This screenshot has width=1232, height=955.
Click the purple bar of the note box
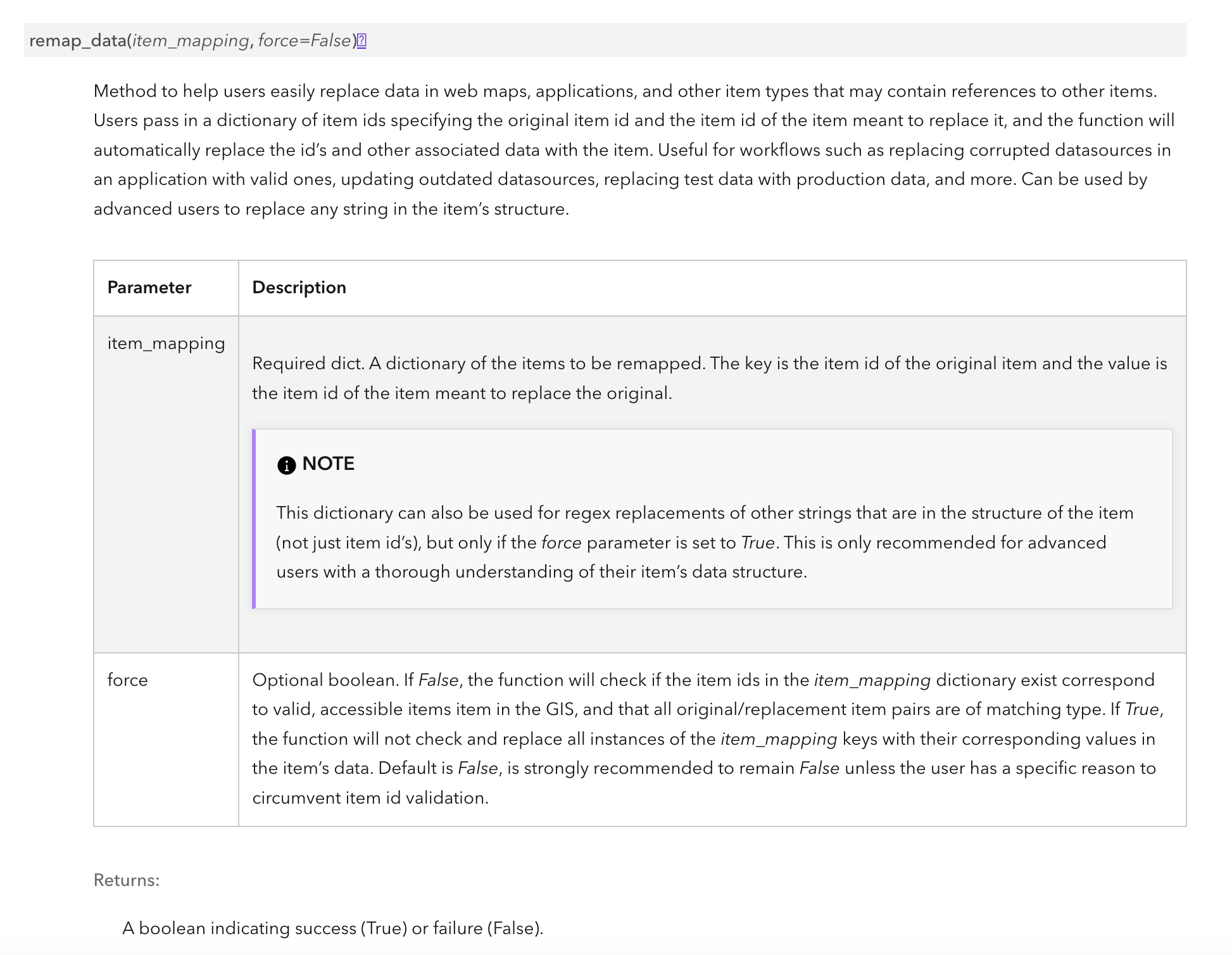254,519
